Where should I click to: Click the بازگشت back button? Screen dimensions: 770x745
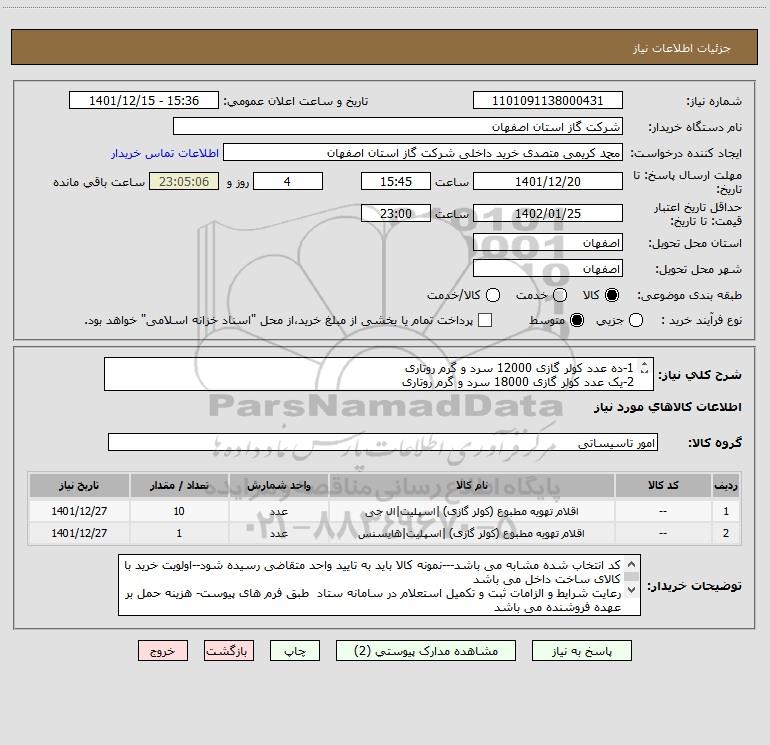[x=229, y=651]
